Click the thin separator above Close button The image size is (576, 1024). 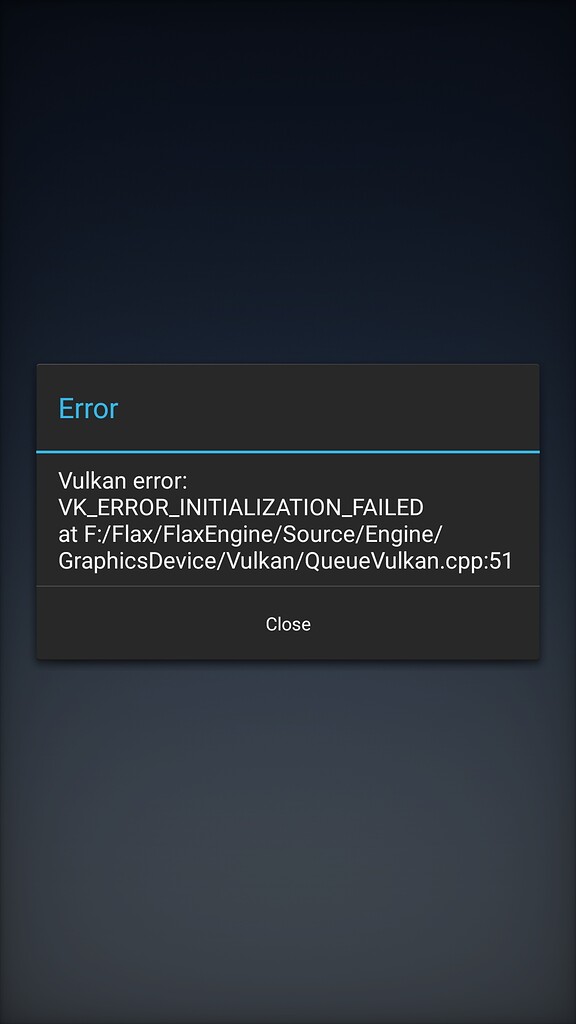288,586
